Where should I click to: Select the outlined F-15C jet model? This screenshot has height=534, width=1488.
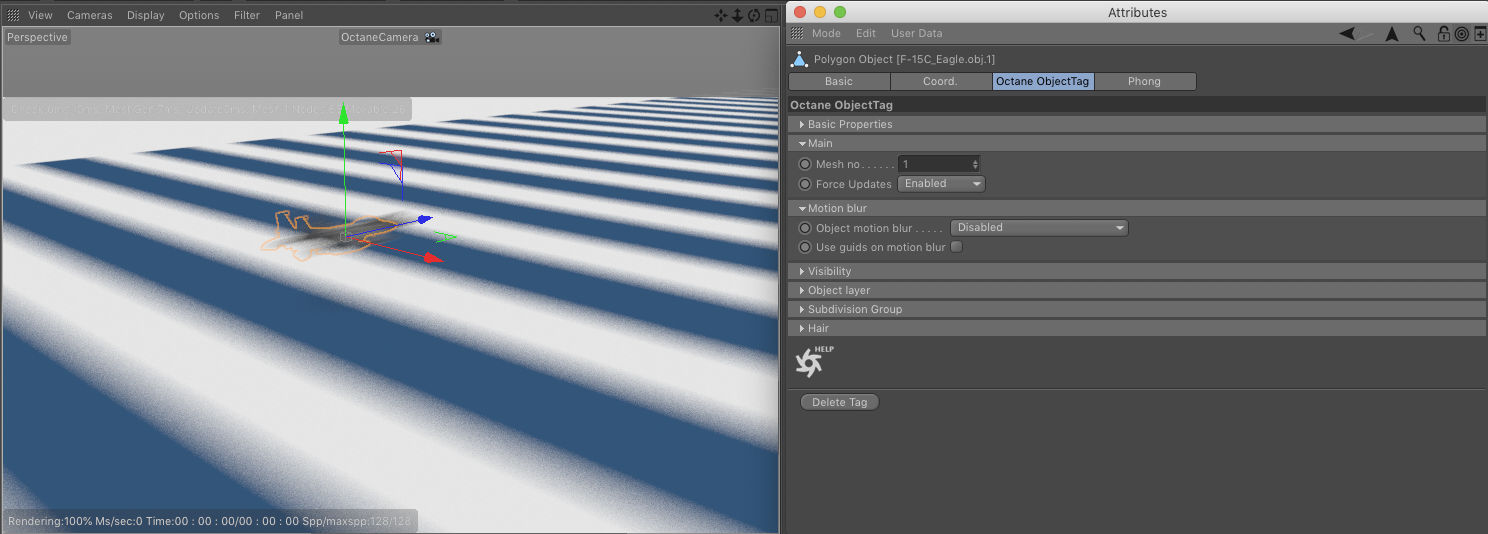(x=330, y=235)
